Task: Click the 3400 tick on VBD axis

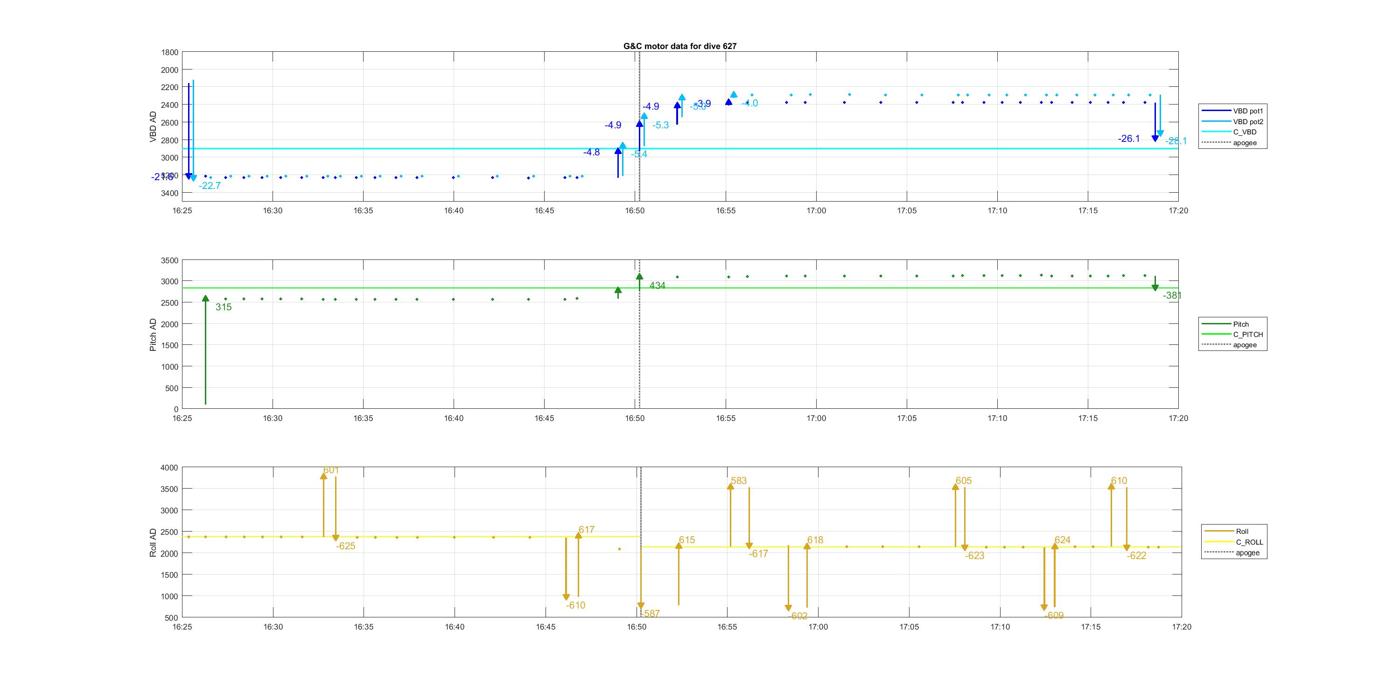Action: (x=169, y=193)
